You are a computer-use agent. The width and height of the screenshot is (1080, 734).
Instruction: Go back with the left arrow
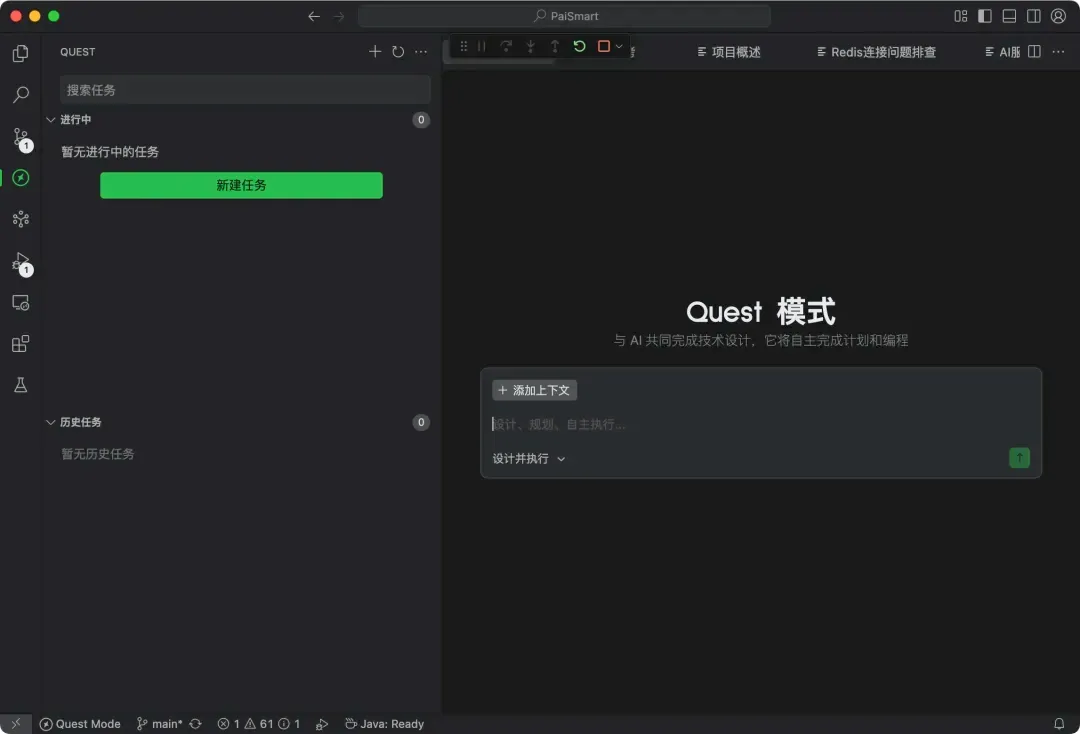click(314, 16)
